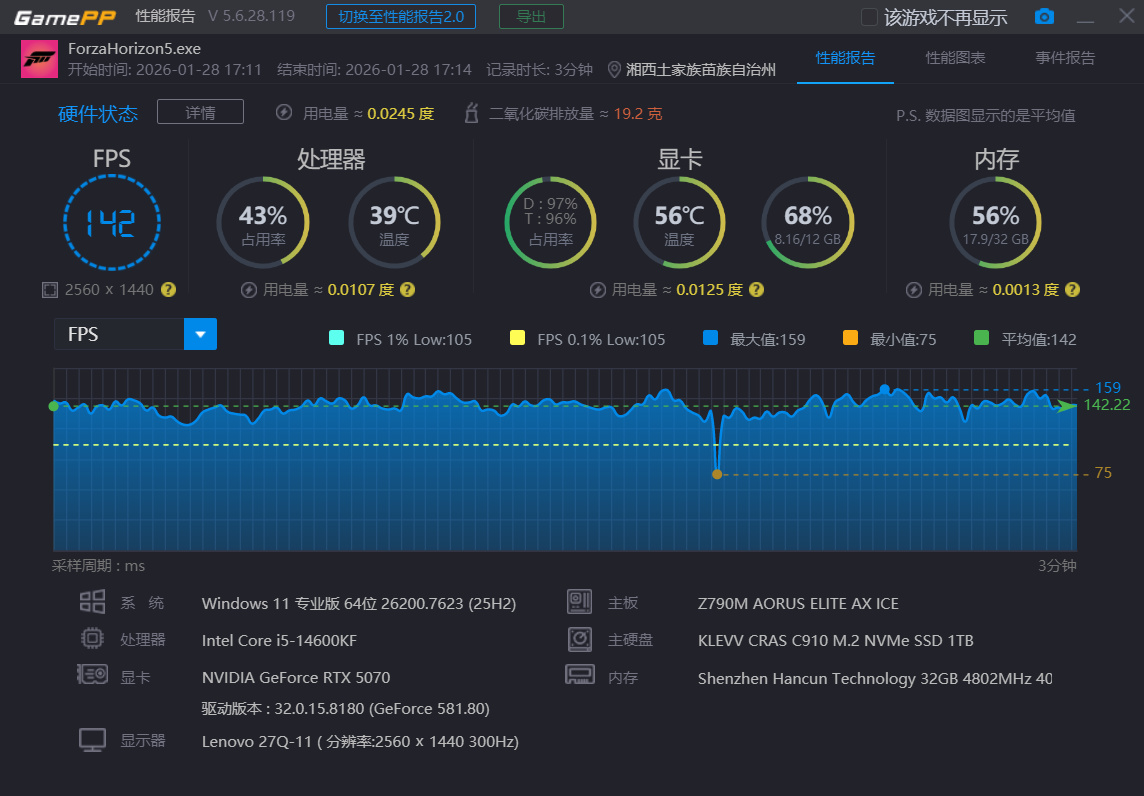Click the power icon next to memory 用电量 0.0013
Image resolution: width=1144 pixels, height=796 pixels.
[x=913, y=290]
